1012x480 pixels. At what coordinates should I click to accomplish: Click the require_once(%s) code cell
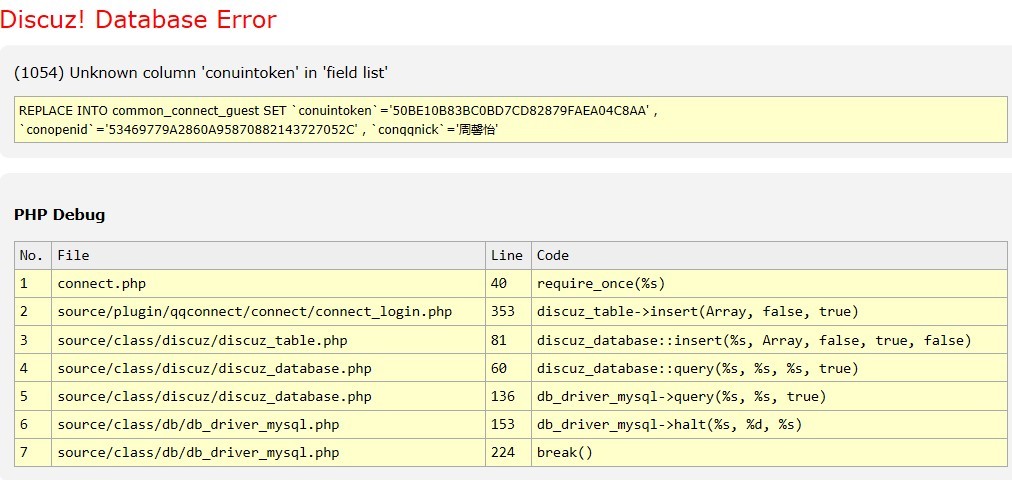(x=600, y=284)
